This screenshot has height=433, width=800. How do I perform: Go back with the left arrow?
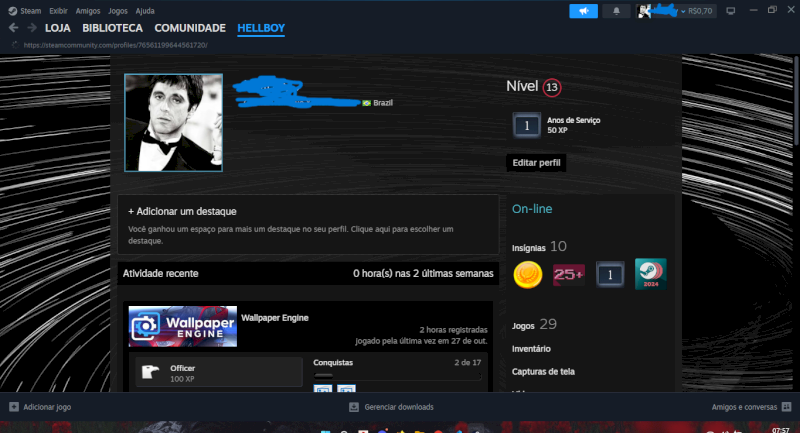13,28
